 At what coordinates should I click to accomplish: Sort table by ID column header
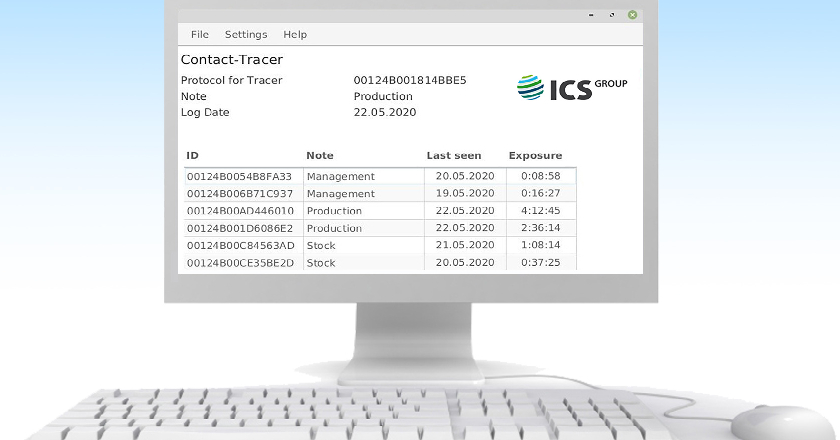click(x=192, y=155)
